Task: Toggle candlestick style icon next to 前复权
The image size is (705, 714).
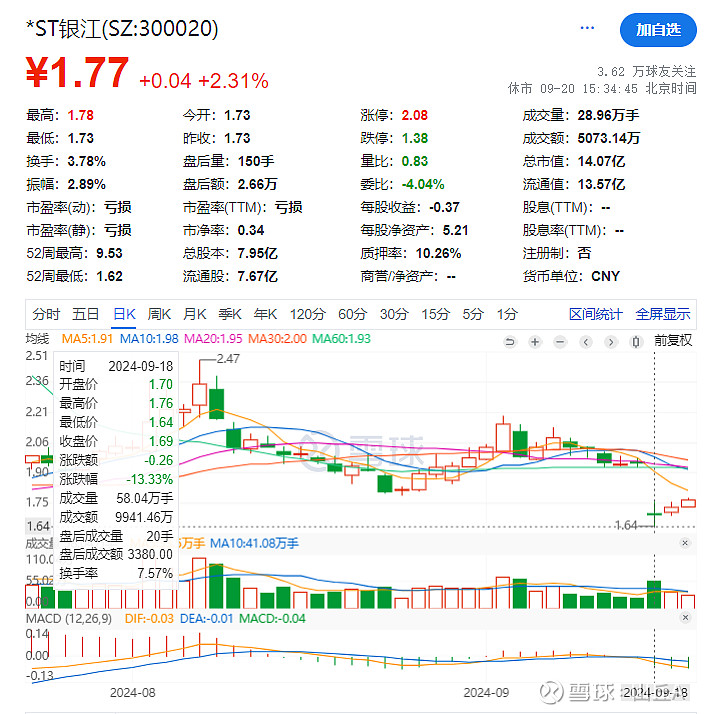Action: pos(636,342)
